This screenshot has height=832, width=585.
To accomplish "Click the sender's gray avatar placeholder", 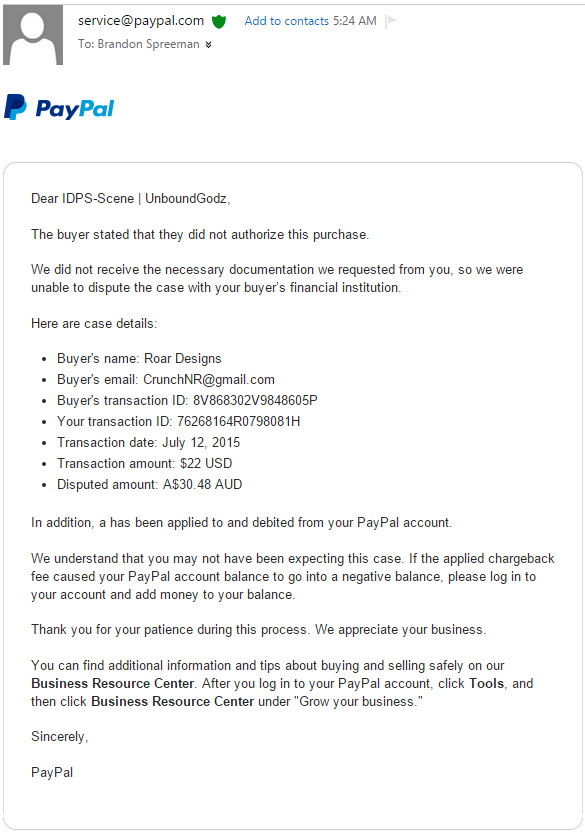I will tap(32, 35).
